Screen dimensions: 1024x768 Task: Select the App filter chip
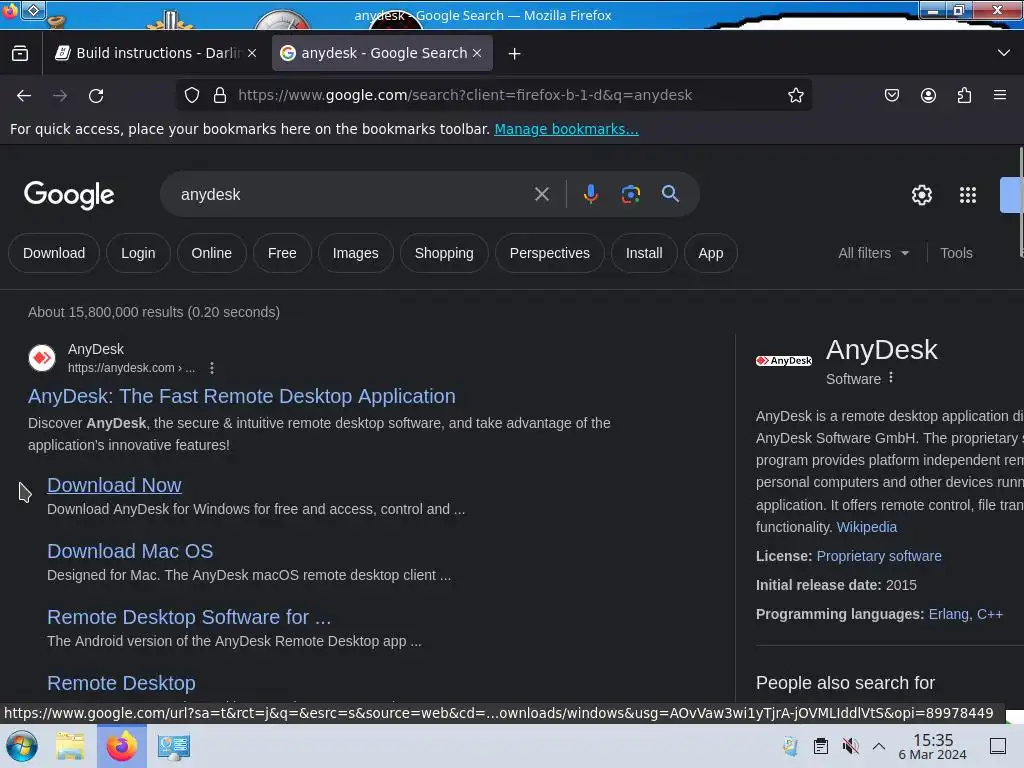(x=711, y=253)
